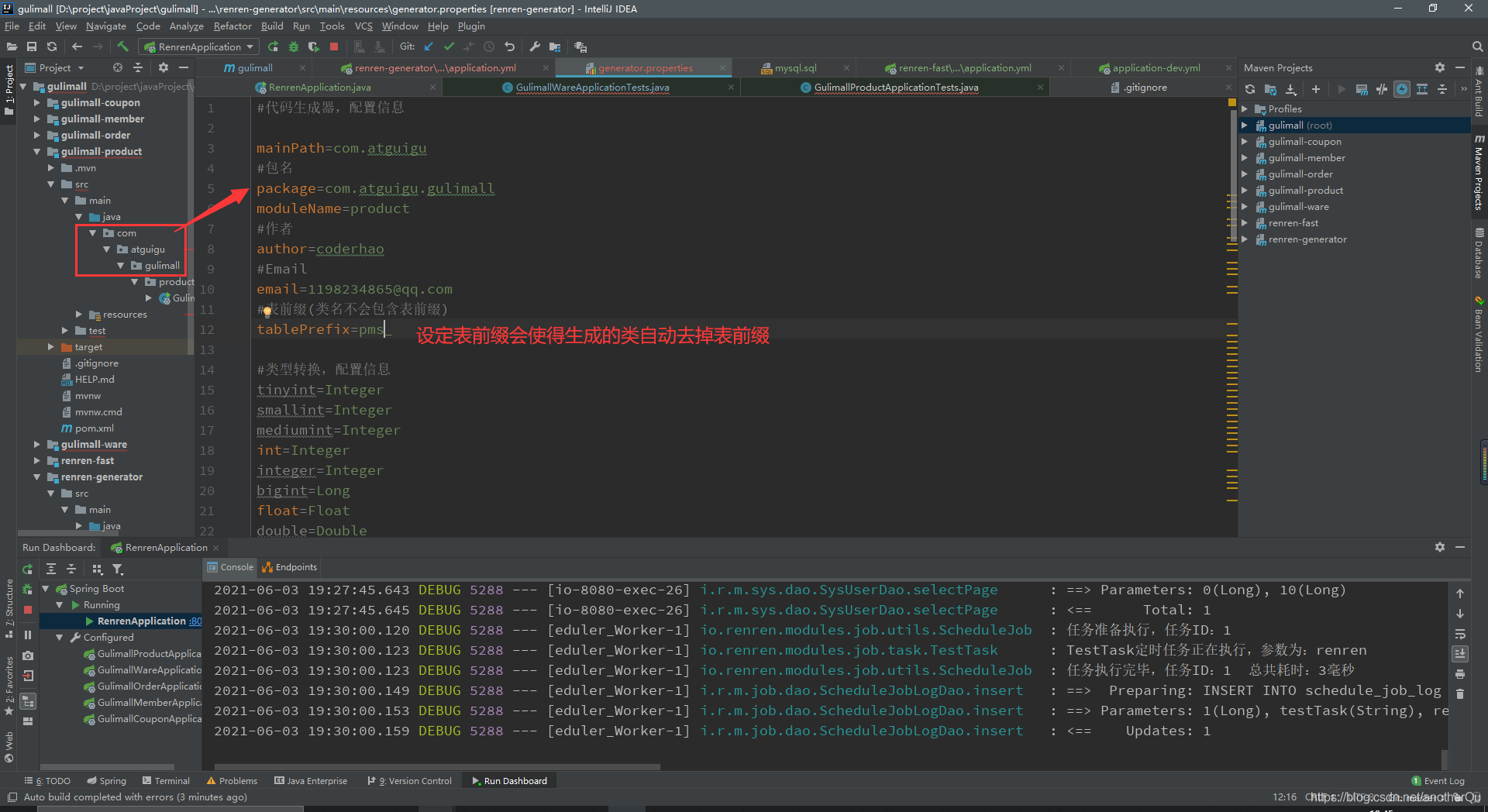The width and height of the screenshot is (1488, 812).
Task: Open the Refactor menu
Action: coord(232,26)
